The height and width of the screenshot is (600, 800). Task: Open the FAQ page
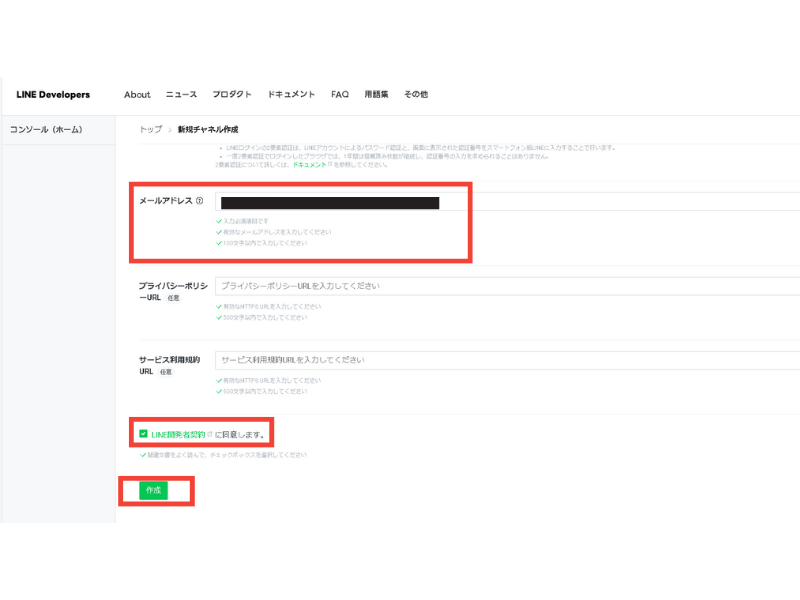340,95
